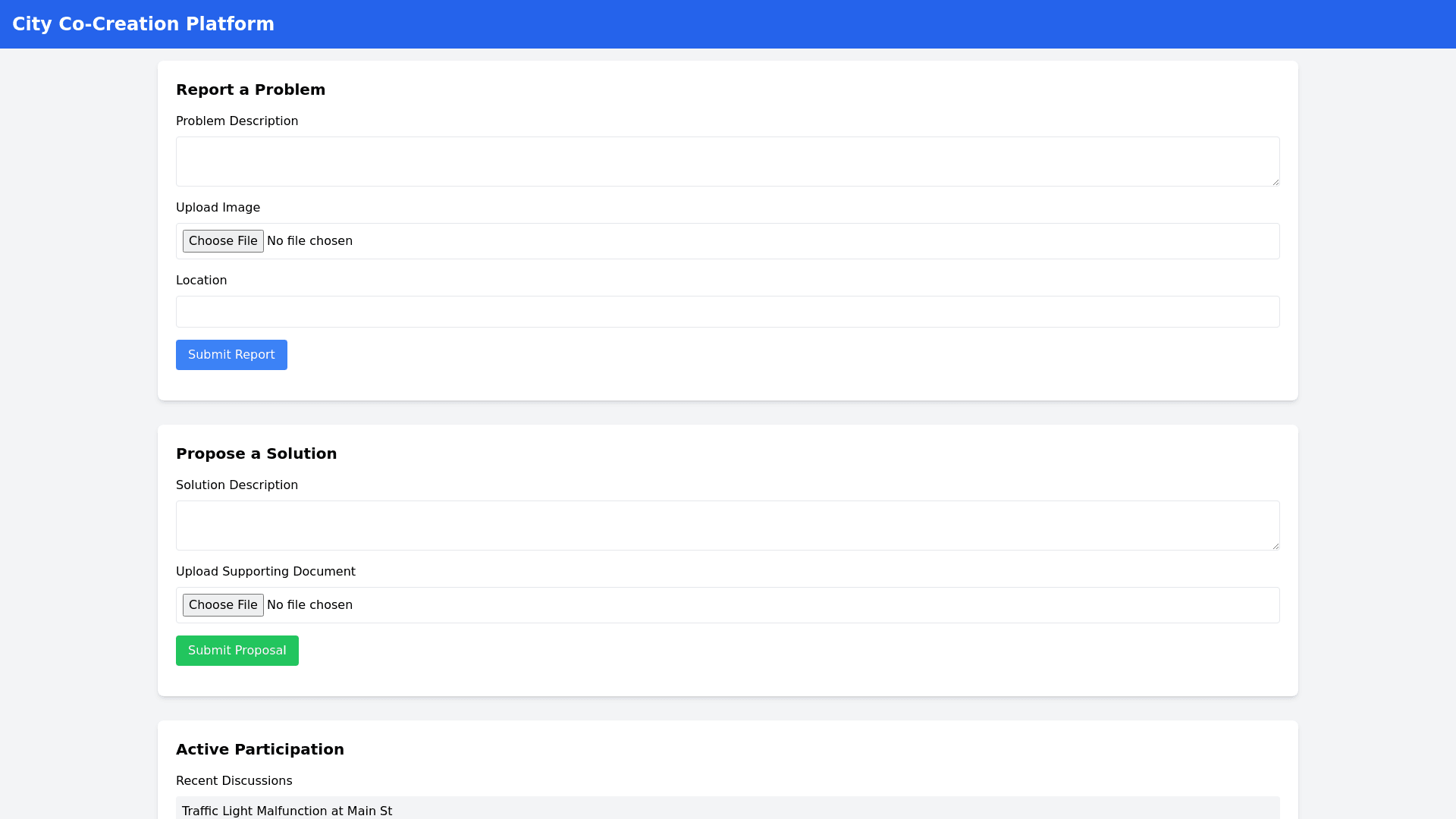Click the Upload Supporting Document label

coord(265,571)
